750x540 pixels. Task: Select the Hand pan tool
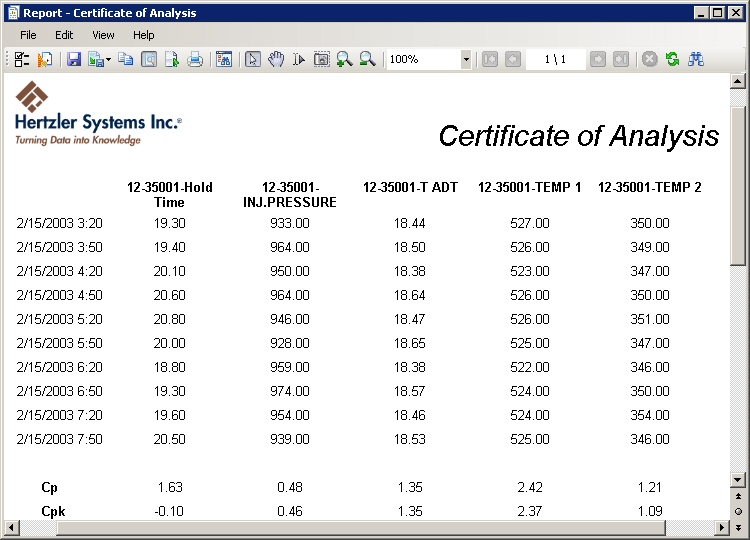coord(276,60)
